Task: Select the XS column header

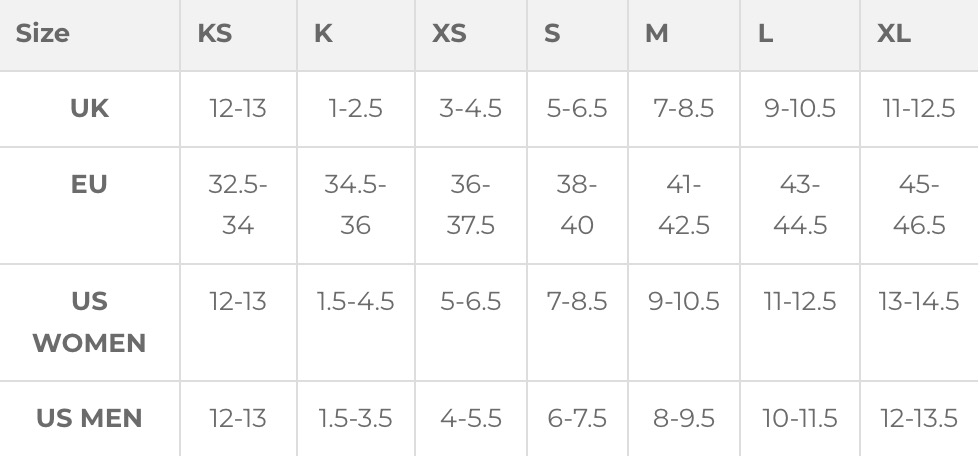Action: coord(449,34)
